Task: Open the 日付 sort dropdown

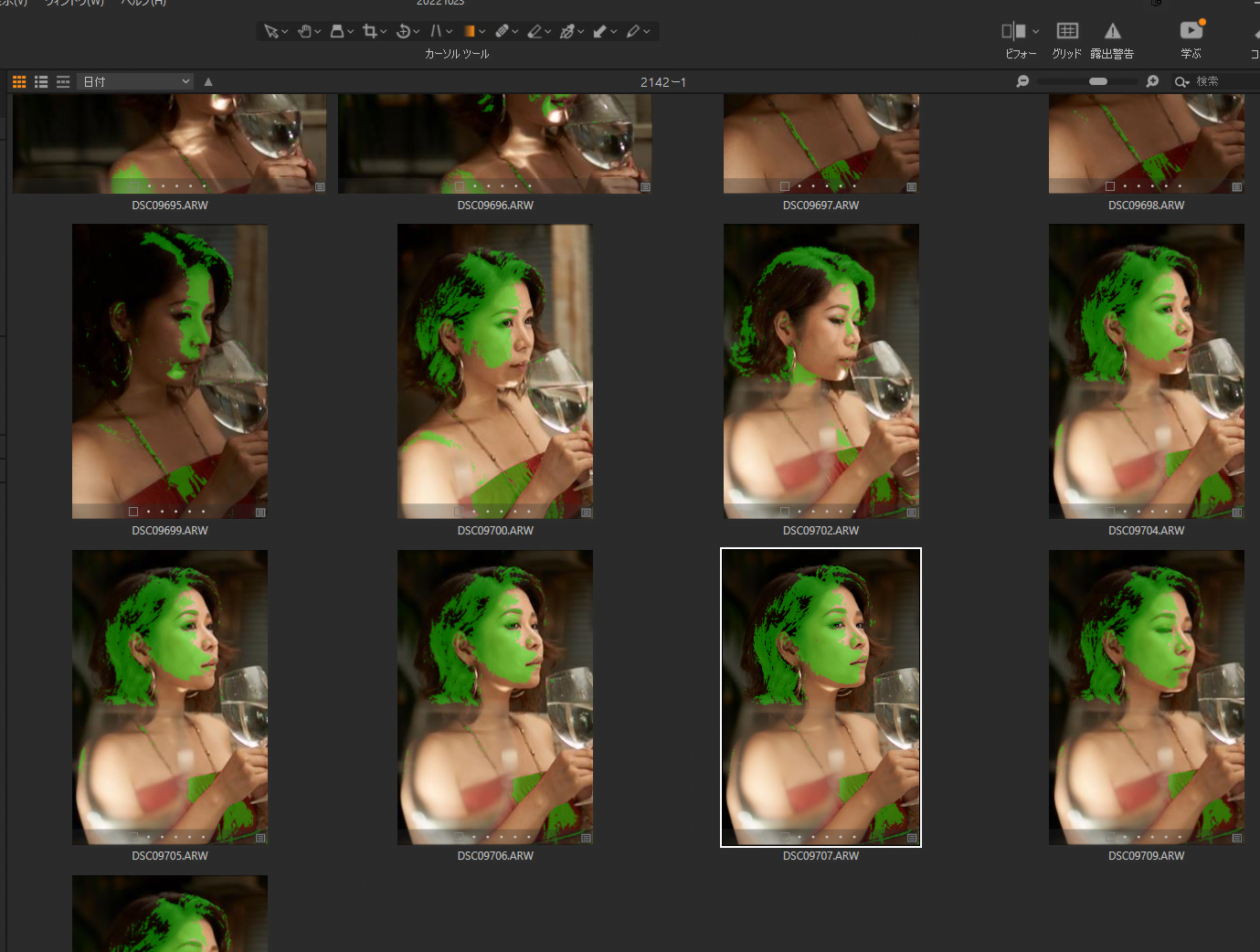Action: coord(135,82)
